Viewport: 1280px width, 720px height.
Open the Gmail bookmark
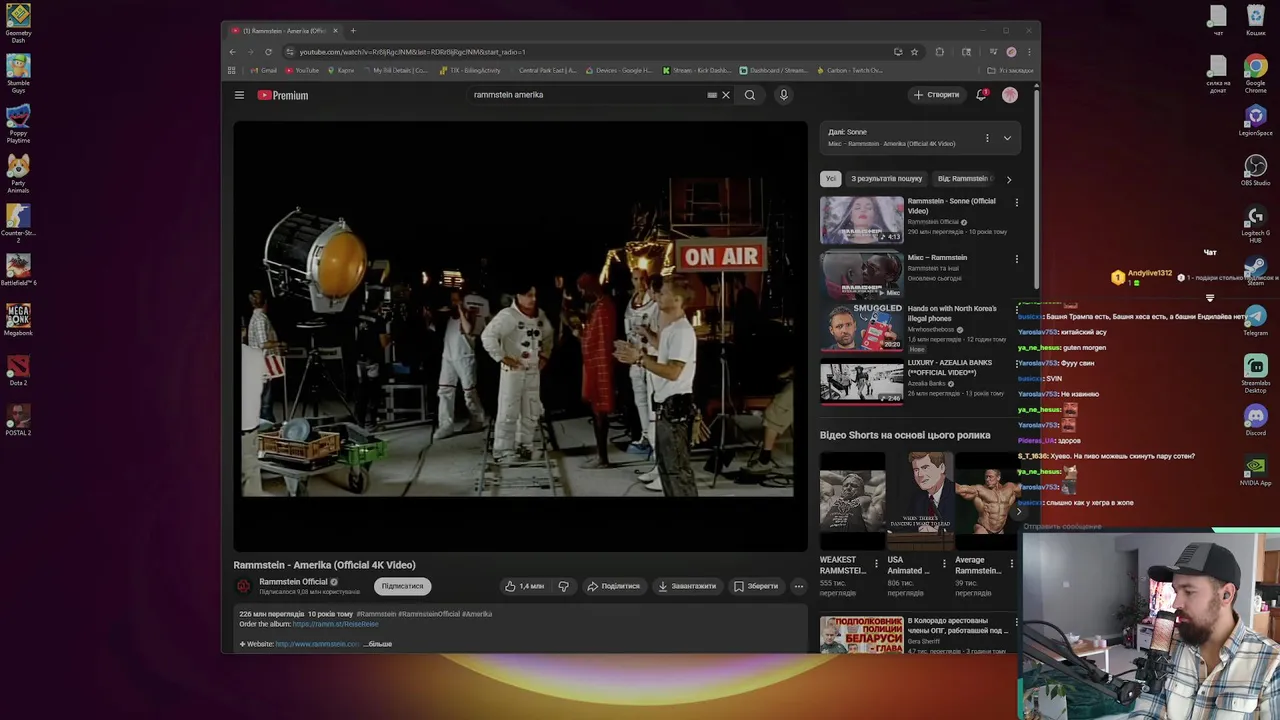click(x=264, y=71)
